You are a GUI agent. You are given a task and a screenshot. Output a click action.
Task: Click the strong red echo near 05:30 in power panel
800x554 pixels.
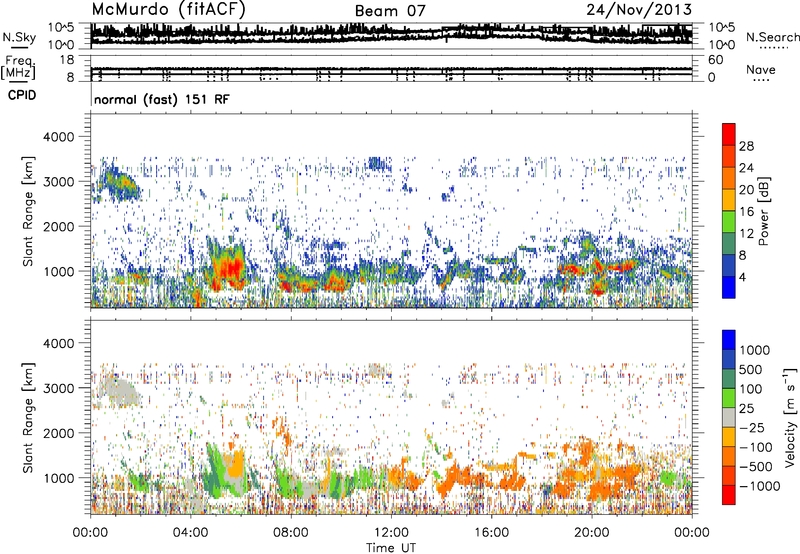[x=232, y=268]
